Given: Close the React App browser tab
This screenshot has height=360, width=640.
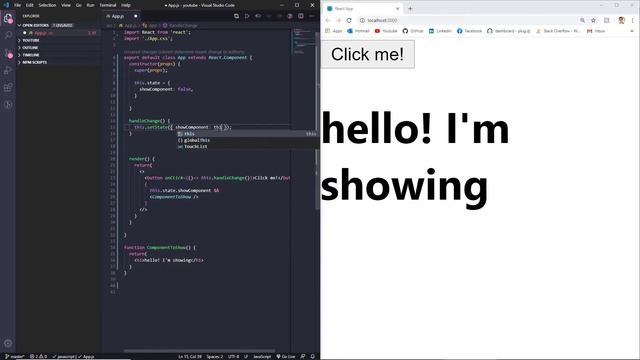Looking at the screenshot, I should (x=398, y=8).
